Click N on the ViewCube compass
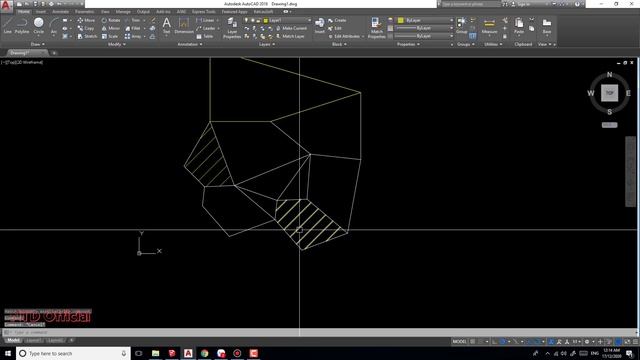640x360 pixels. pyautogui.click(x=609, y=75)
